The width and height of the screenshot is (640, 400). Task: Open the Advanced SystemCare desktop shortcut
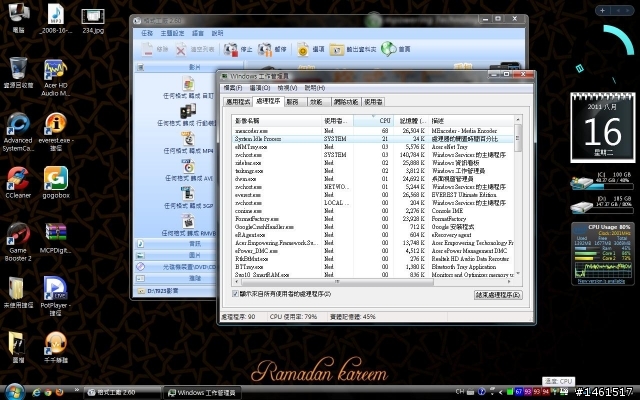18,131
